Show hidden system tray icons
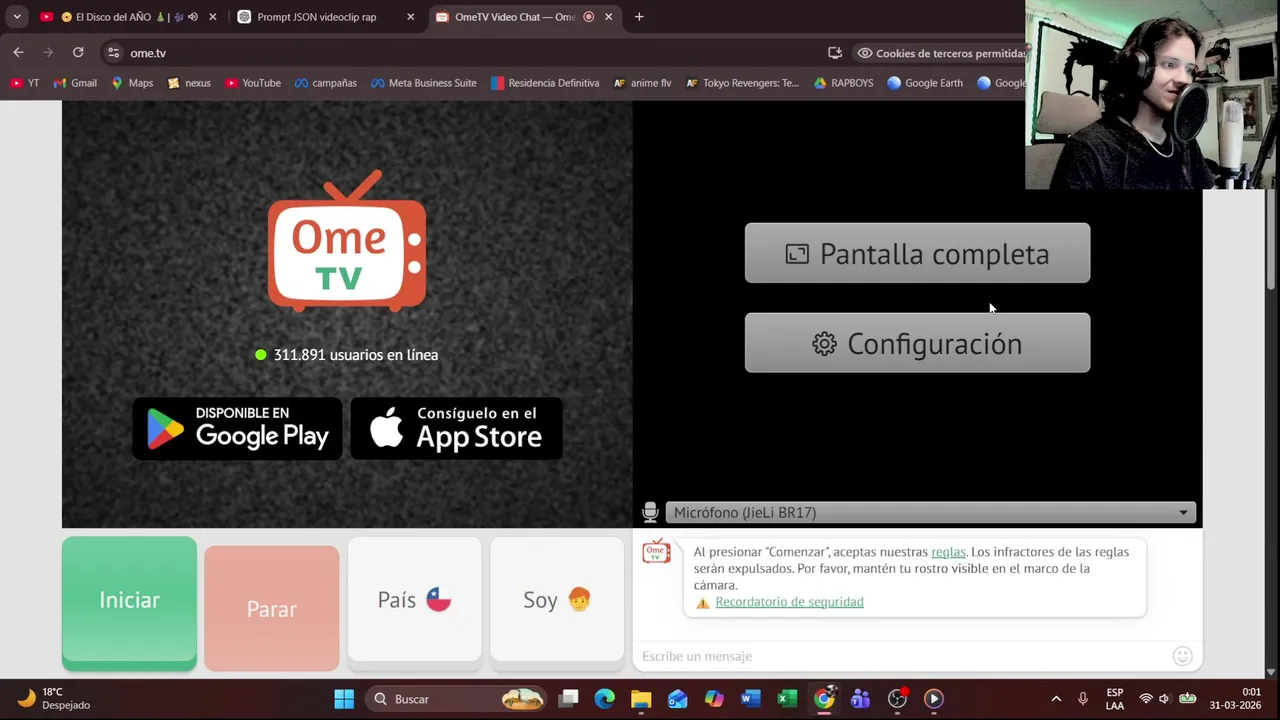This screenshot has height=720, width=1280. (1056, 699)
